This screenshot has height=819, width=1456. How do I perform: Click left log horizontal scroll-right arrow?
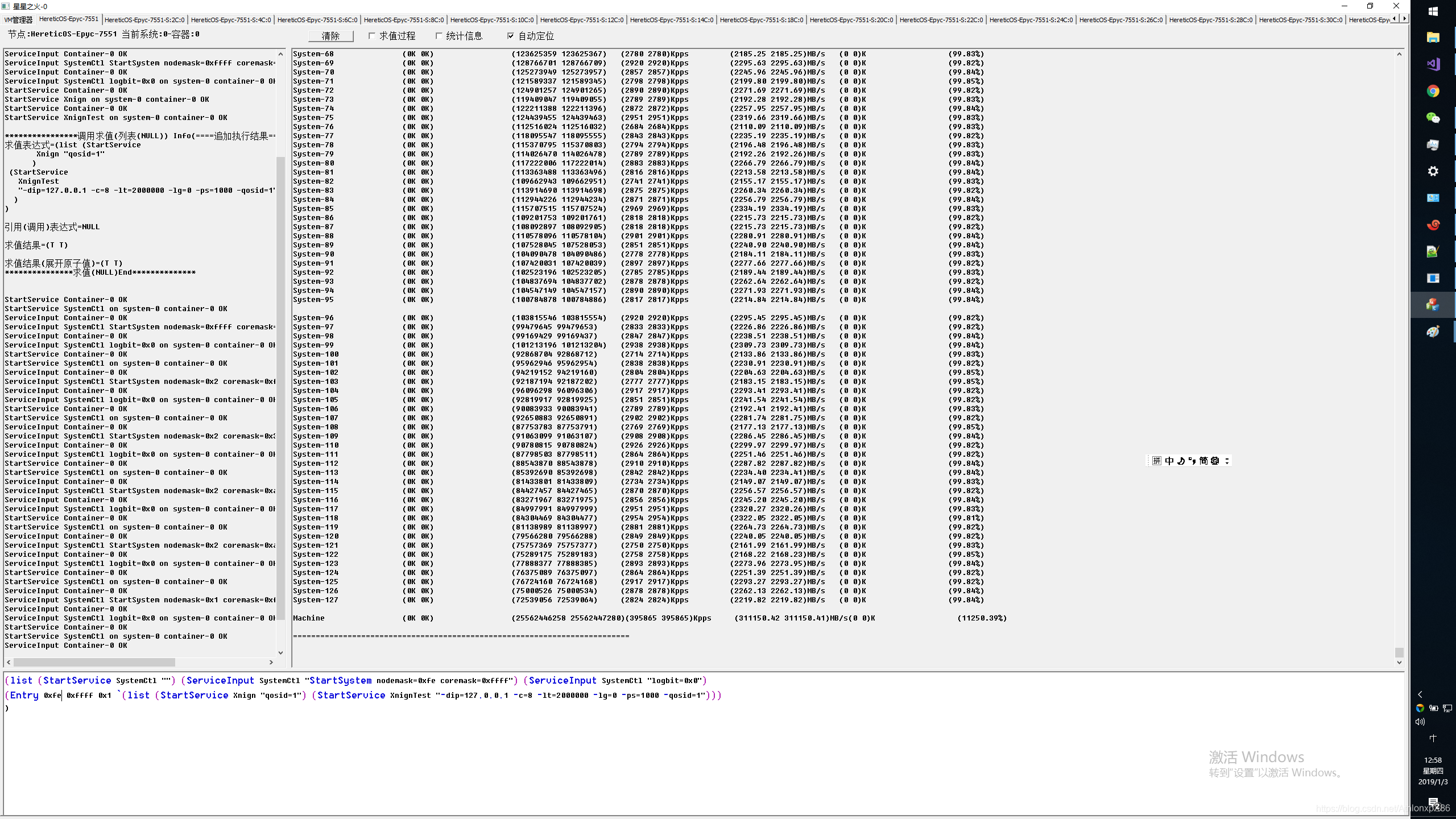(x=271, y=662)
